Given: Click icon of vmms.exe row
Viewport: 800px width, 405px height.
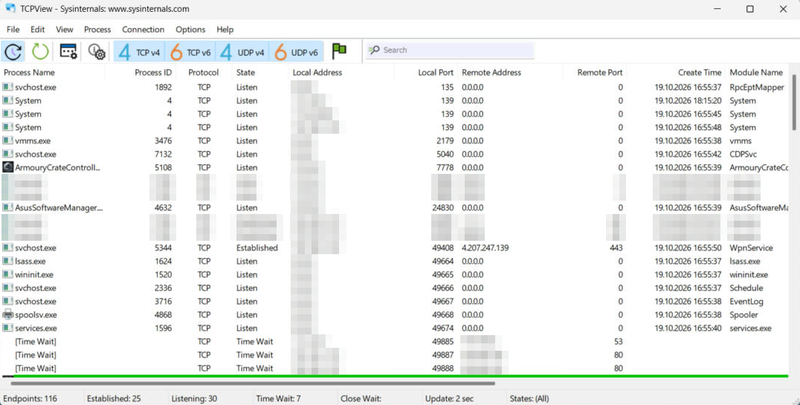Looking at the screenshot, I should tap(8, 141).
